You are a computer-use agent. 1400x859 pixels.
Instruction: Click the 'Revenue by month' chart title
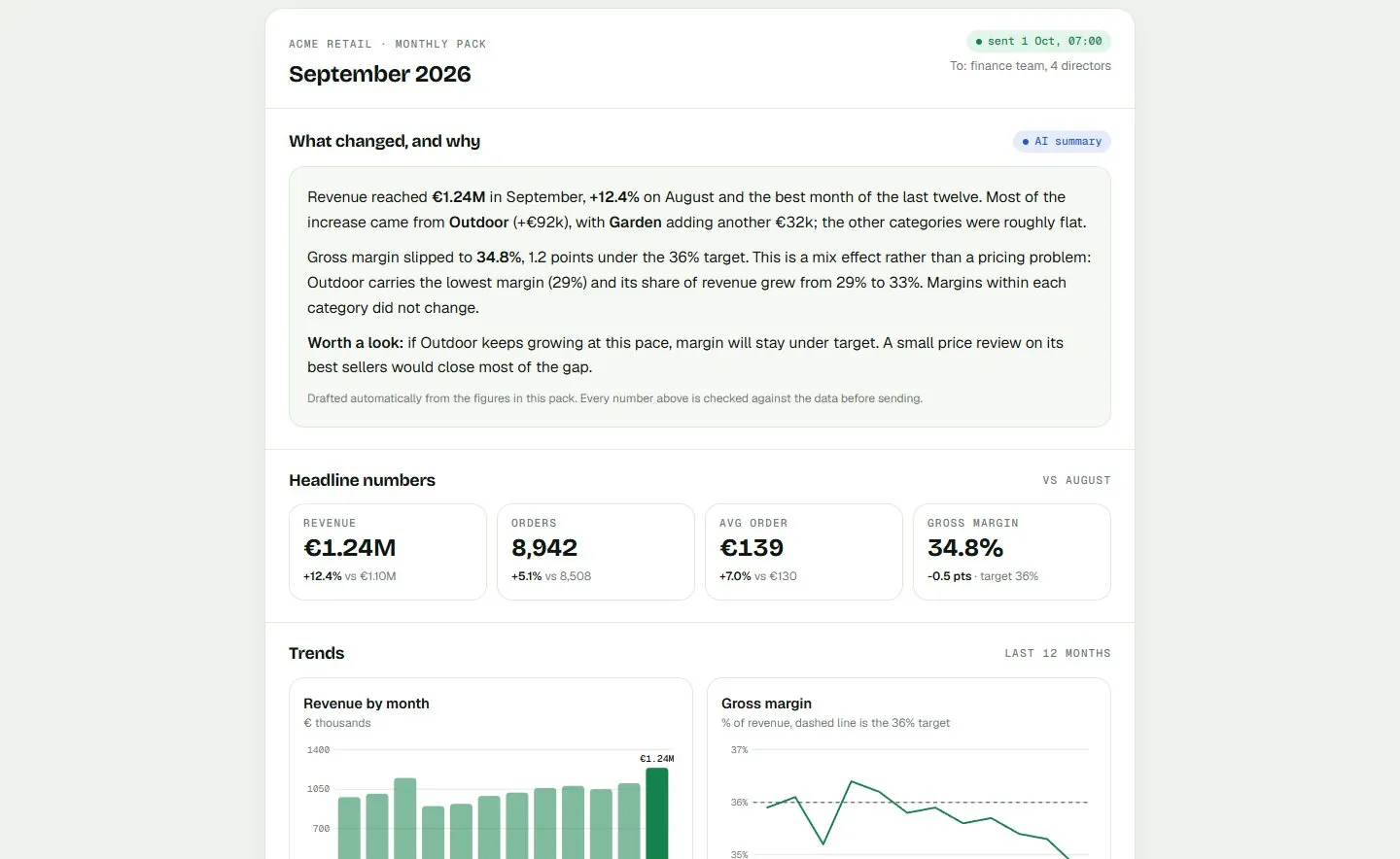tap(366, 704)
